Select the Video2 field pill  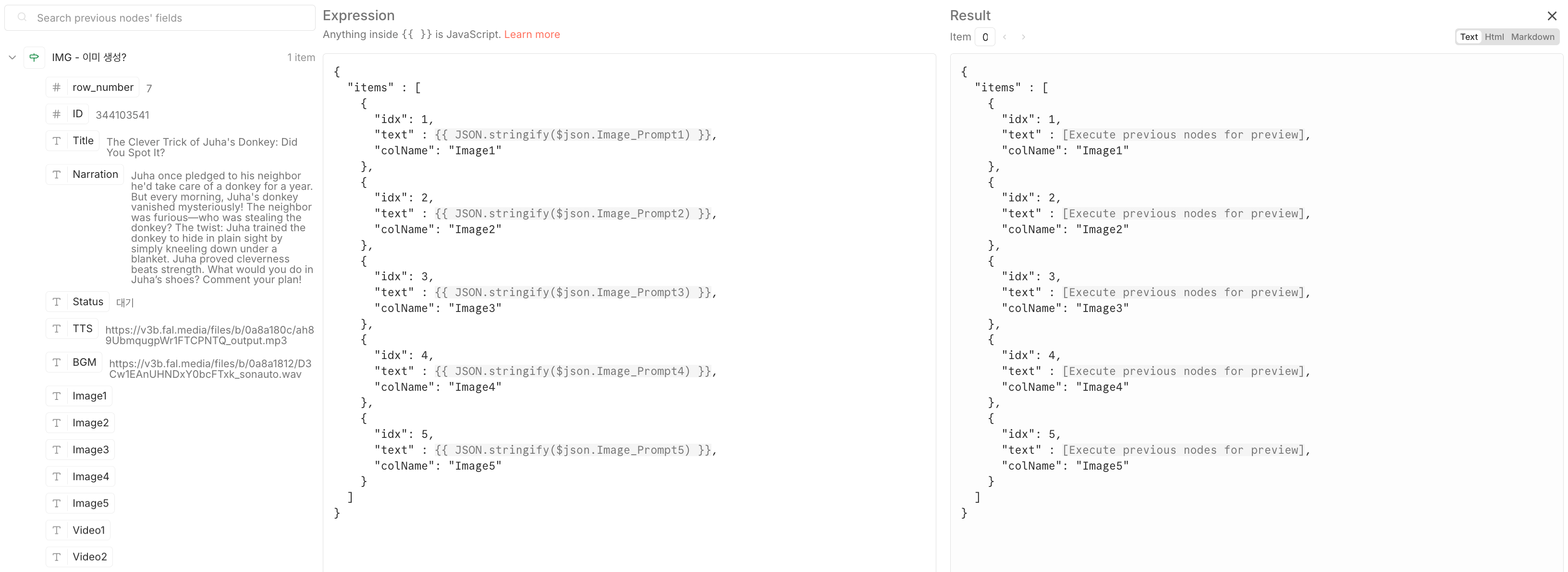coord(89,557)
